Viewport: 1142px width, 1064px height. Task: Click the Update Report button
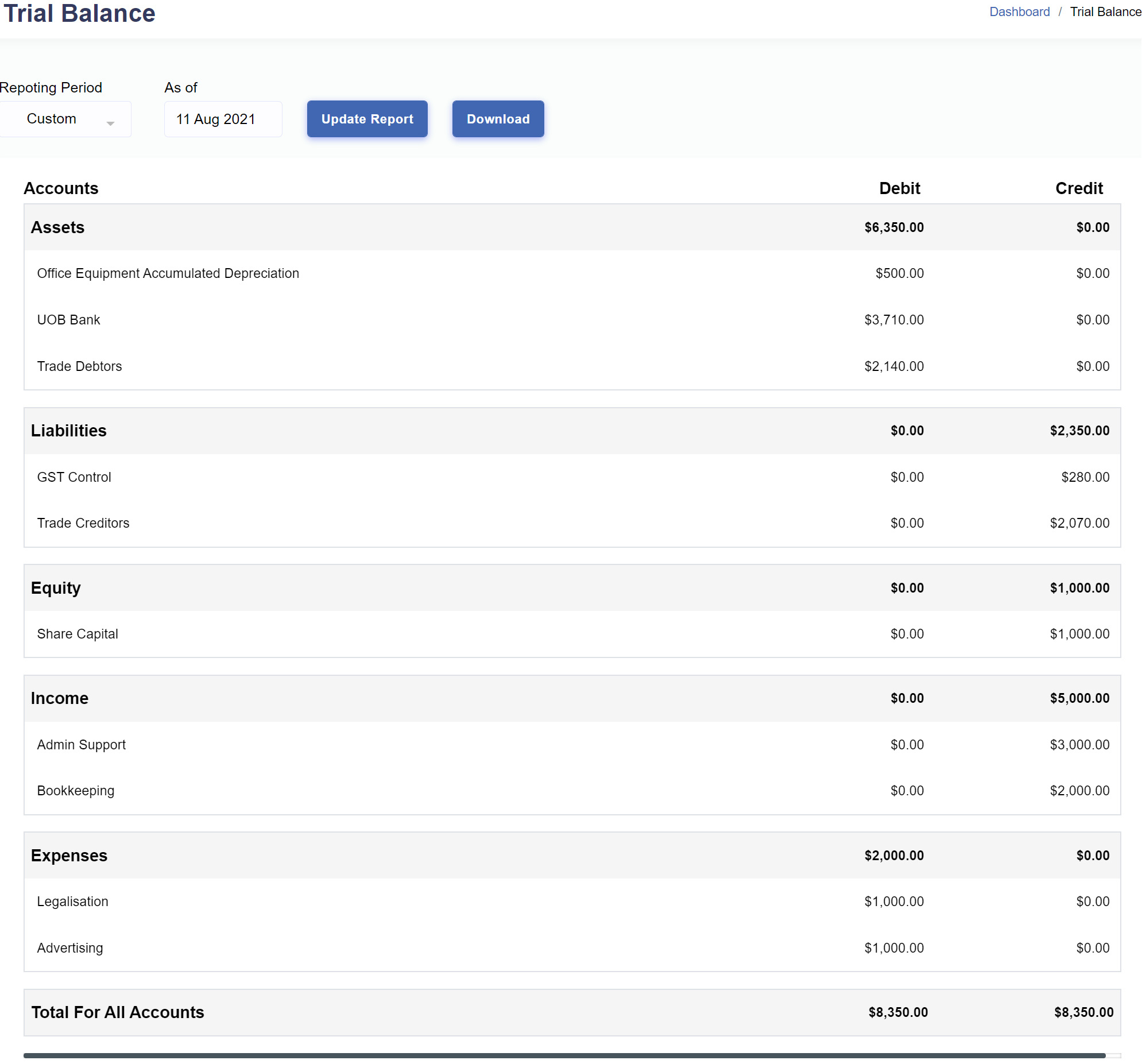367,119
